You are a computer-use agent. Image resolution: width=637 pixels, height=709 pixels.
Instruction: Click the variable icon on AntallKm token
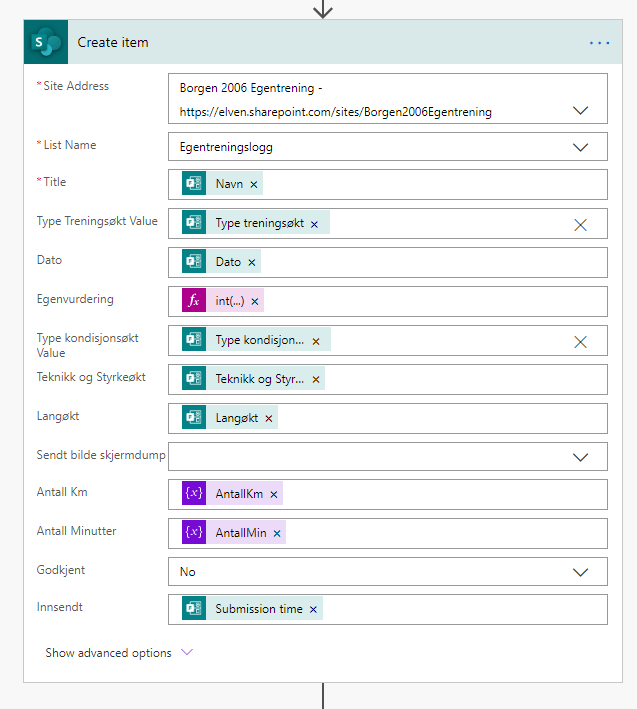tap(194, 495)
